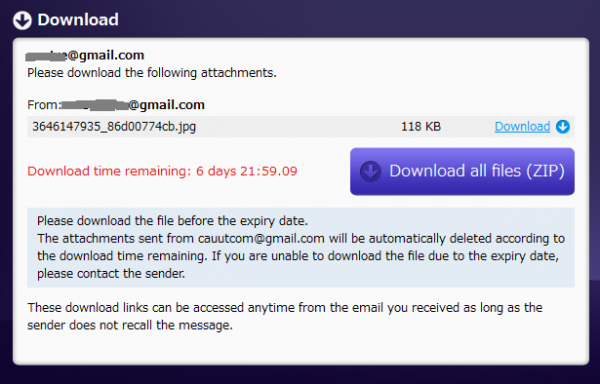The height and width of the screenshot is (384, 600).
Task: Click the Download all files (ZIP) button
Action: tap(462, 171)
